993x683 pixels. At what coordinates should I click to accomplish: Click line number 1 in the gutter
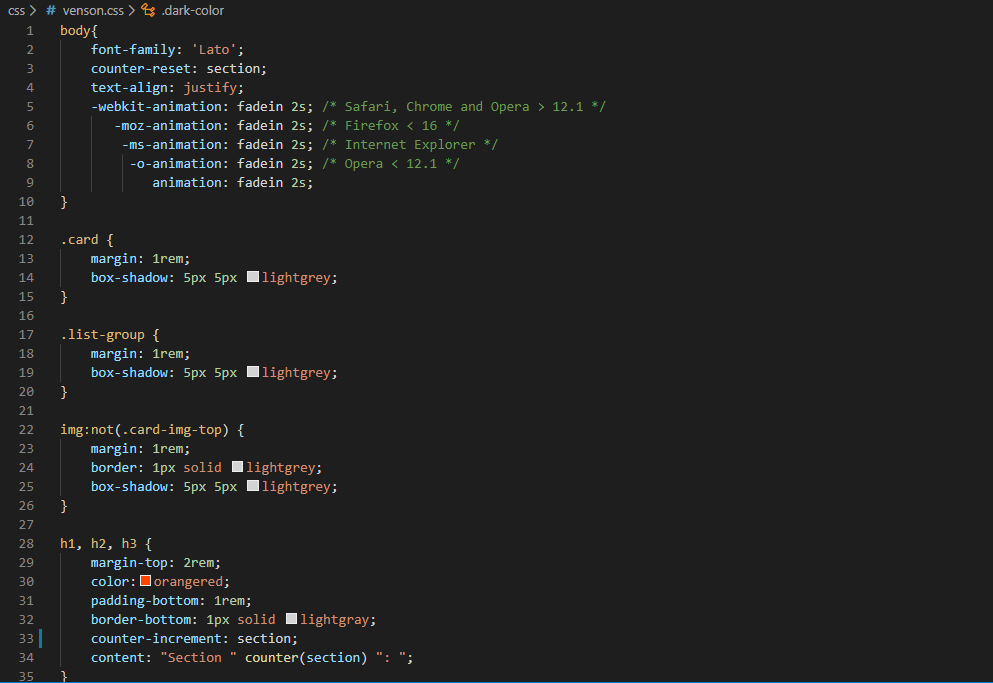(30, 30)
